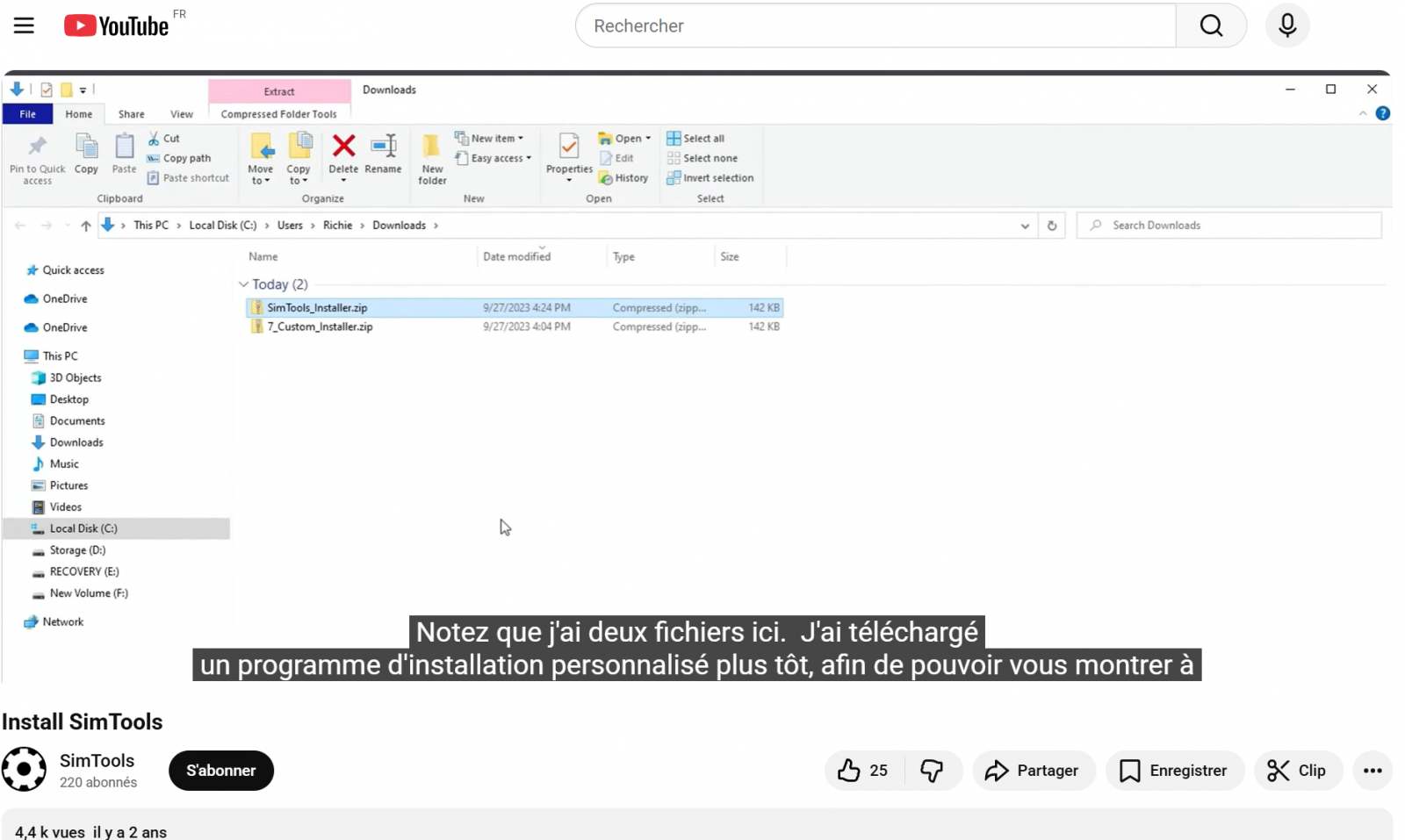Open the three-dot more actions menu
1405x840 pixels.
[1373, 771]
